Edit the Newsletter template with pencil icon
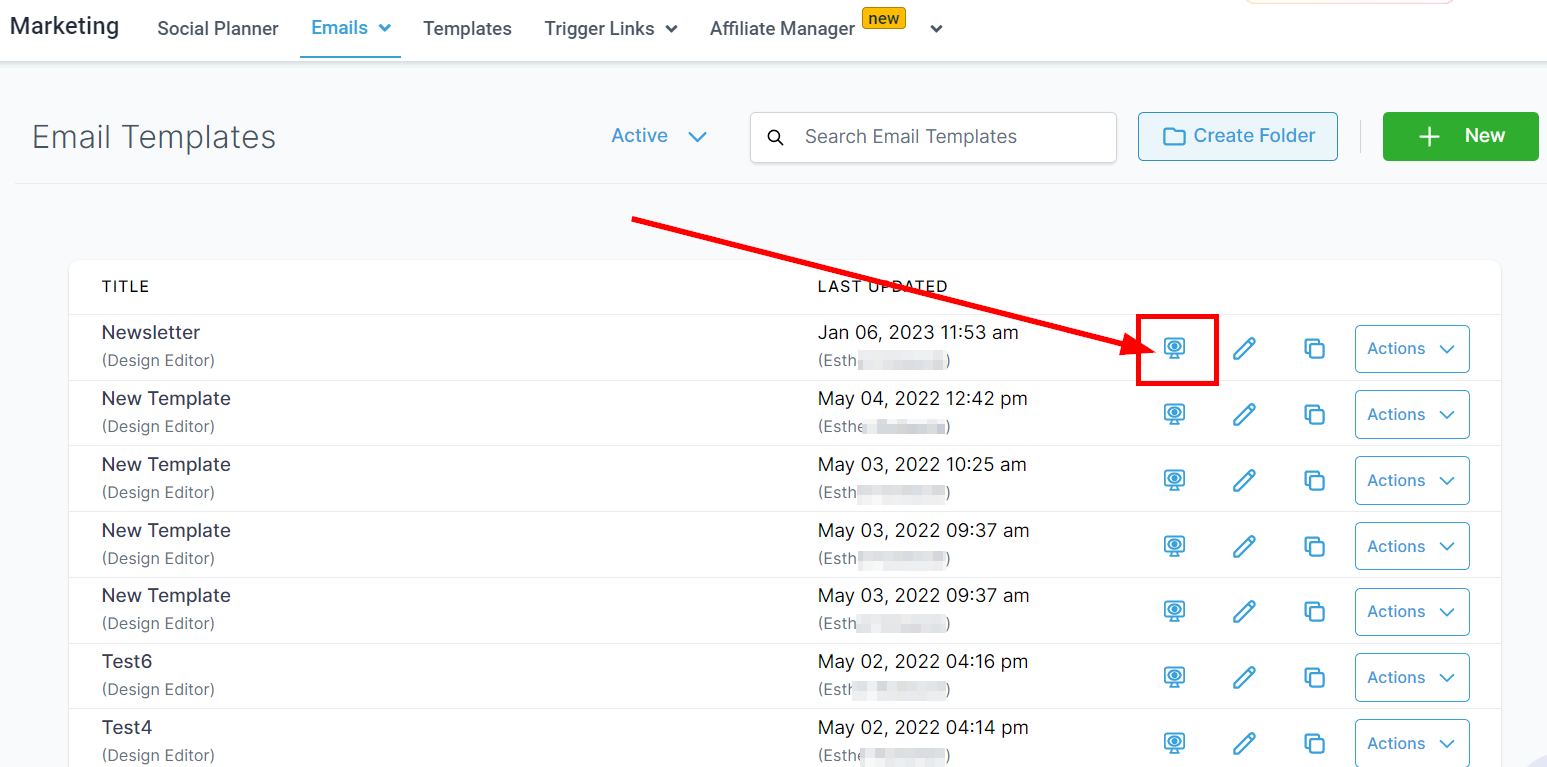This screenshot has height=767, width=1547. click(1244, 348)
